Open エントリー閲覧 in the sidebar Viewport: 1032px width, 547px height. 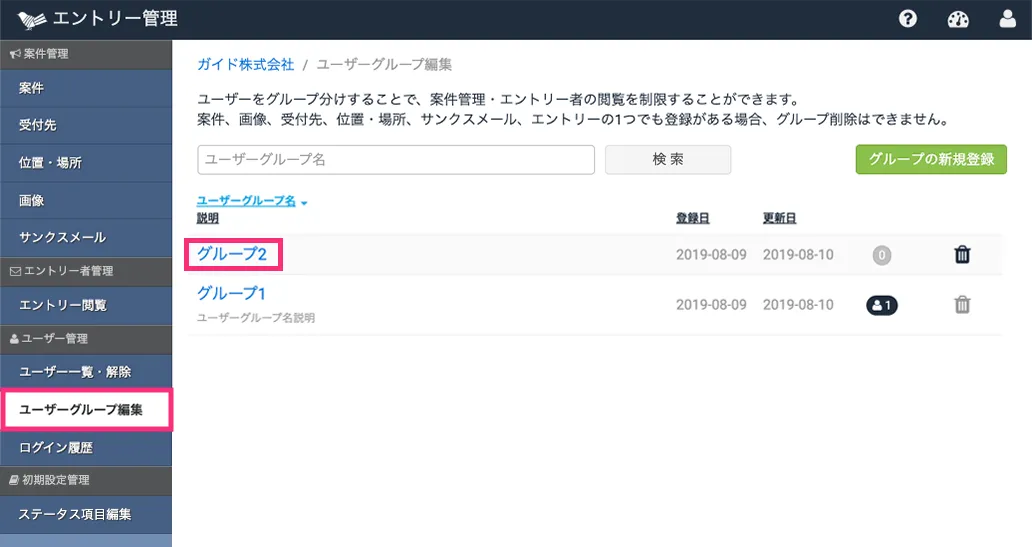(x=86, y=305)
